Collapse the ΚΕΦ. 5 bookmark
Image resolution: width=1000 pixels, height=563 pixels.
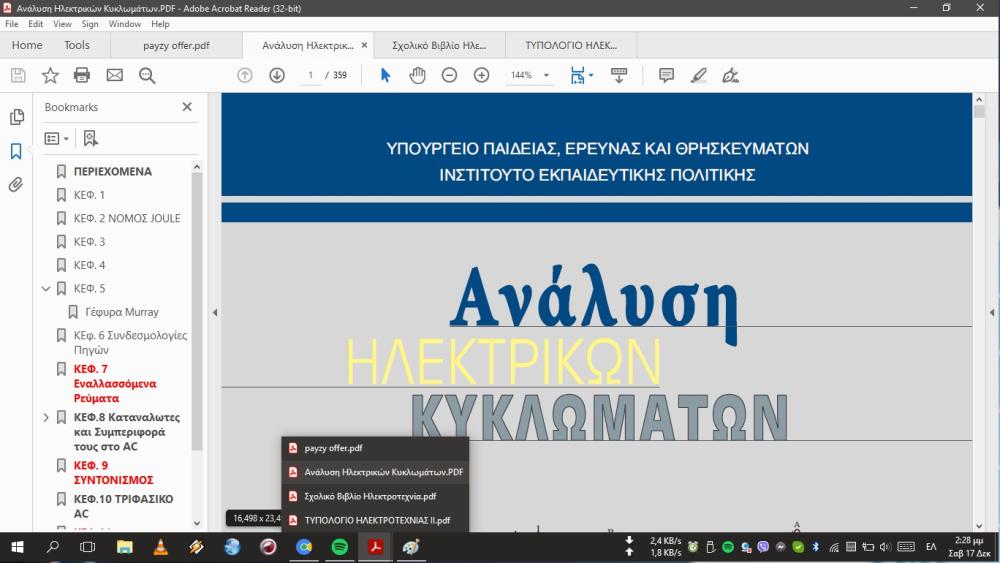(x=46, y=289)
